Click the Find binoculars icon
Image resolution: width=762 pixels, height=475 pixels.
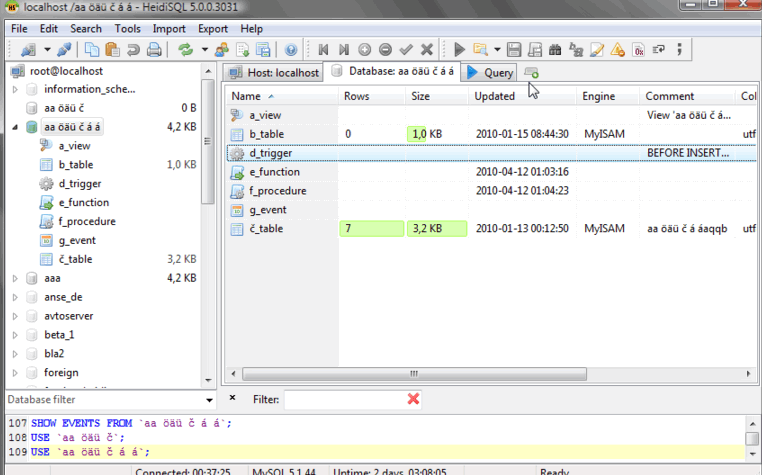point(555,50)
